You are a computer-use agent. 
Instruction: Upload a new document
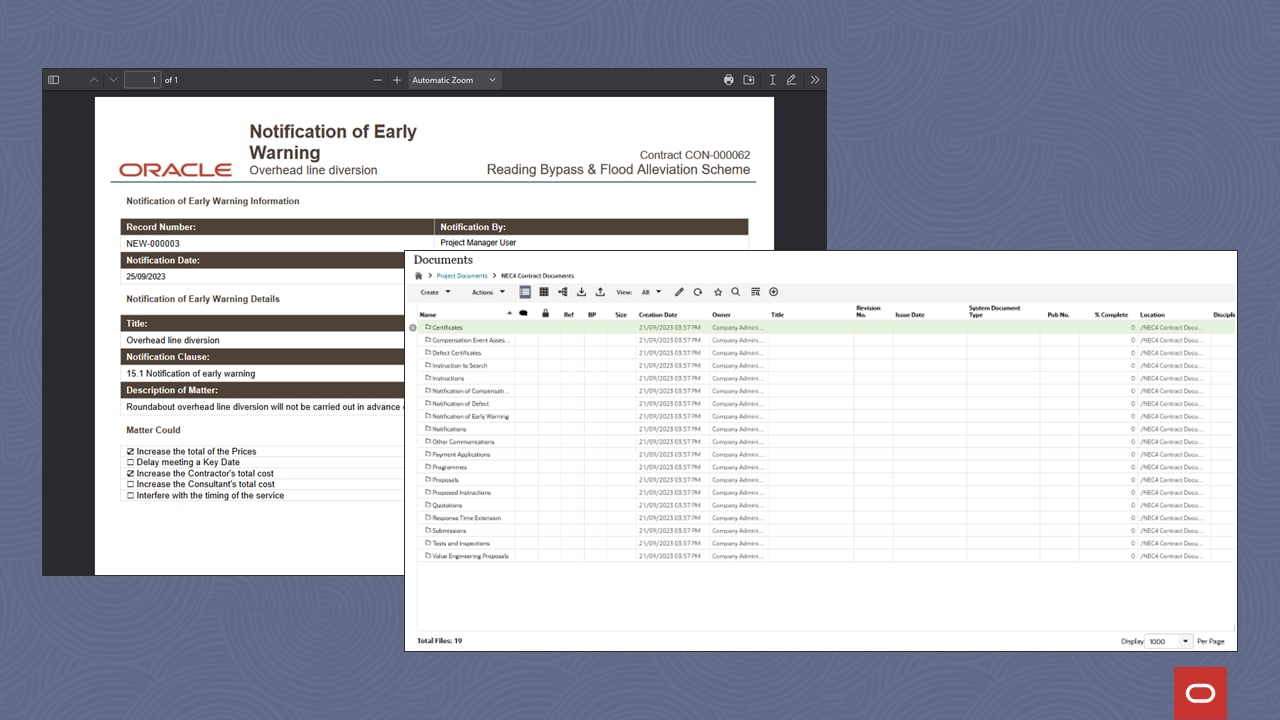(x=600, y=291)
